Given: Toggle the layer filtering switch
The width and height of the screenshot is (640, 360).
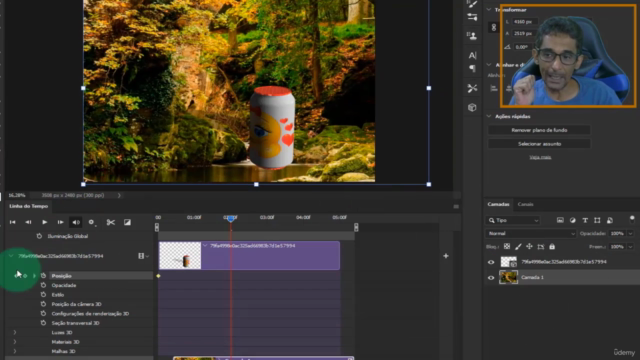Looking at the screenshot, I should (632, 220).
